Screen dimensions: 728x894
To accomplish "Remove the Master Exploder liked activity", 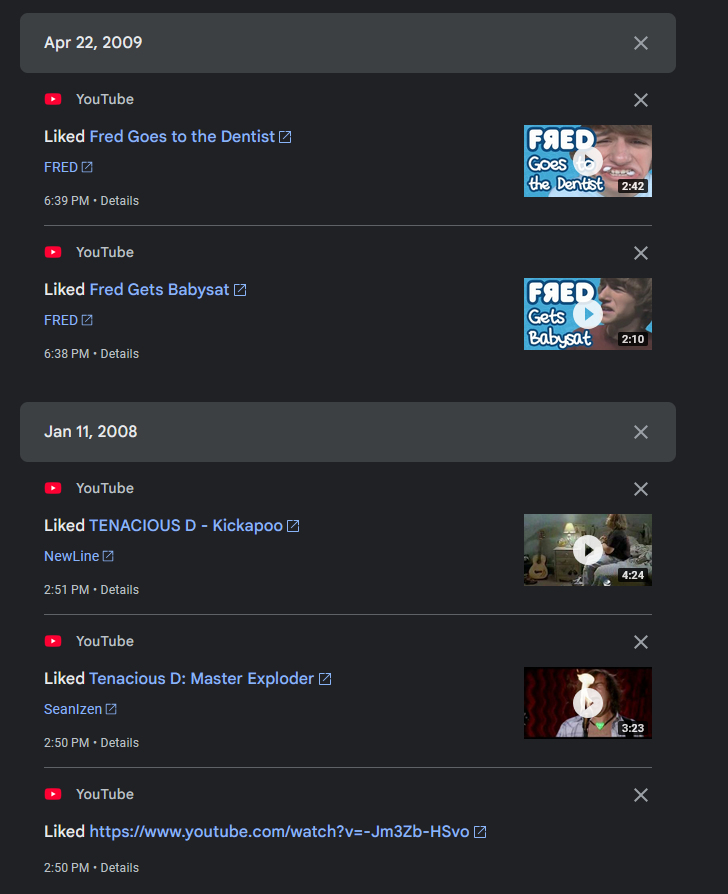I will point(641,642).
